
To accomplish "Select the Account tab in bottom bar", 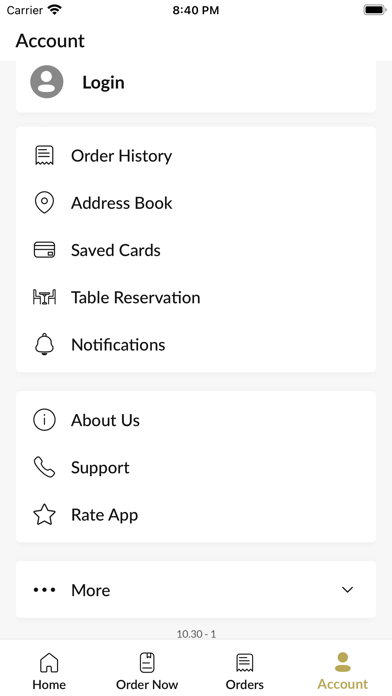I will 343,671.
